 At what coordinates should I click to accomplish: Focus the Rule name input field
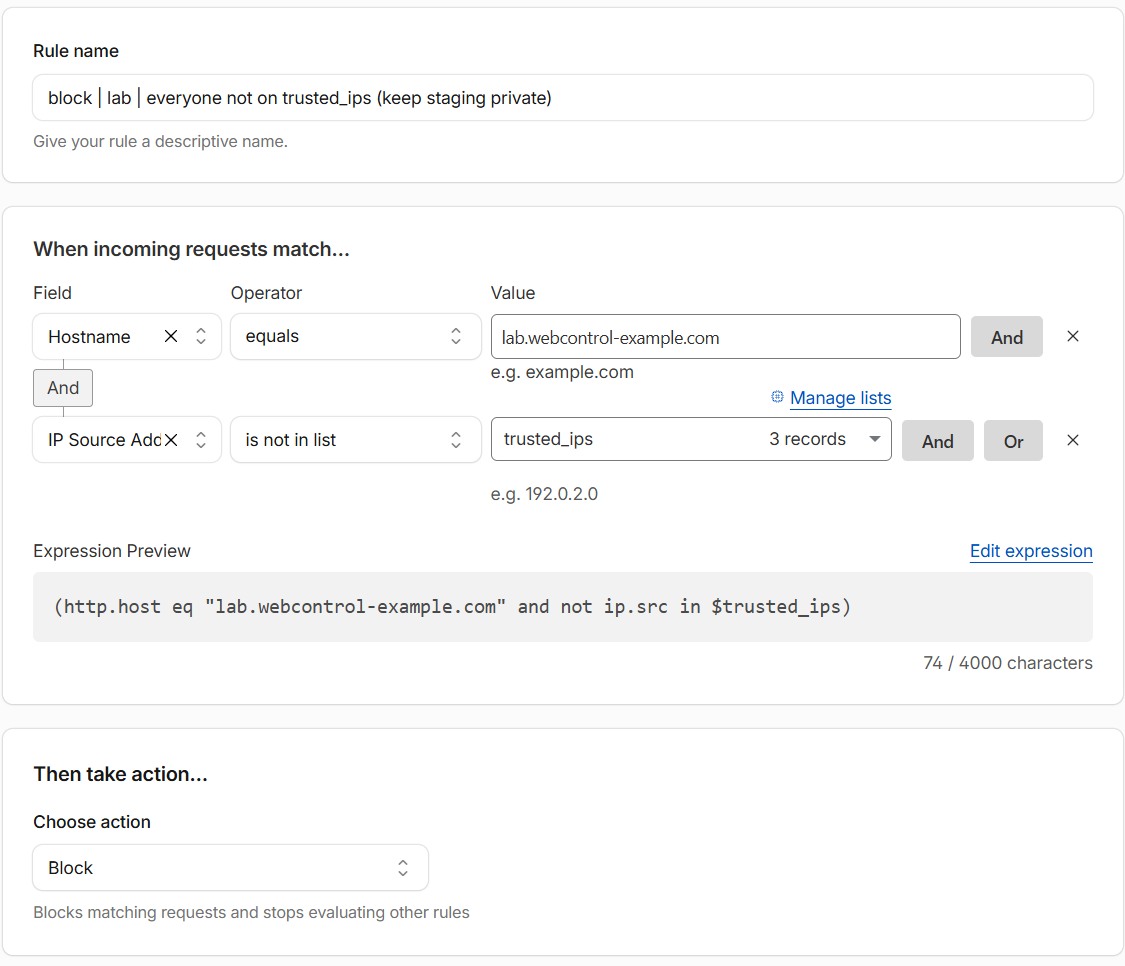click(x=562, y=98)
